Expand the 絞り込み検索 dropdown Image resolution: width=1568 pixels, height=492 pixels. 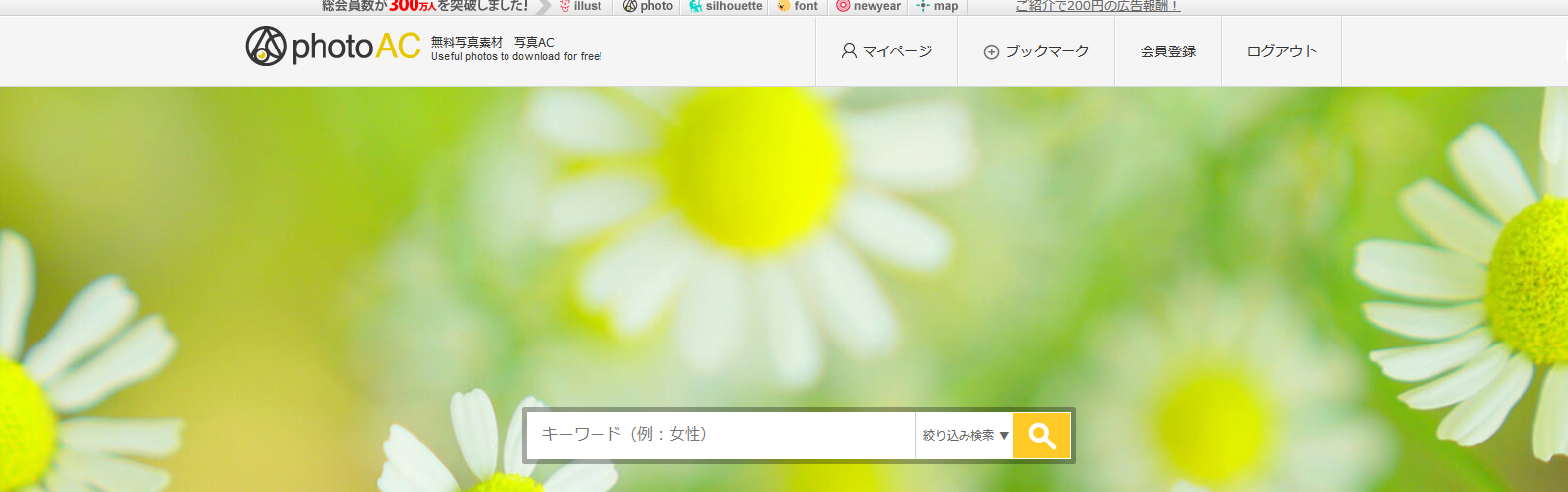[x=966, y=436]
